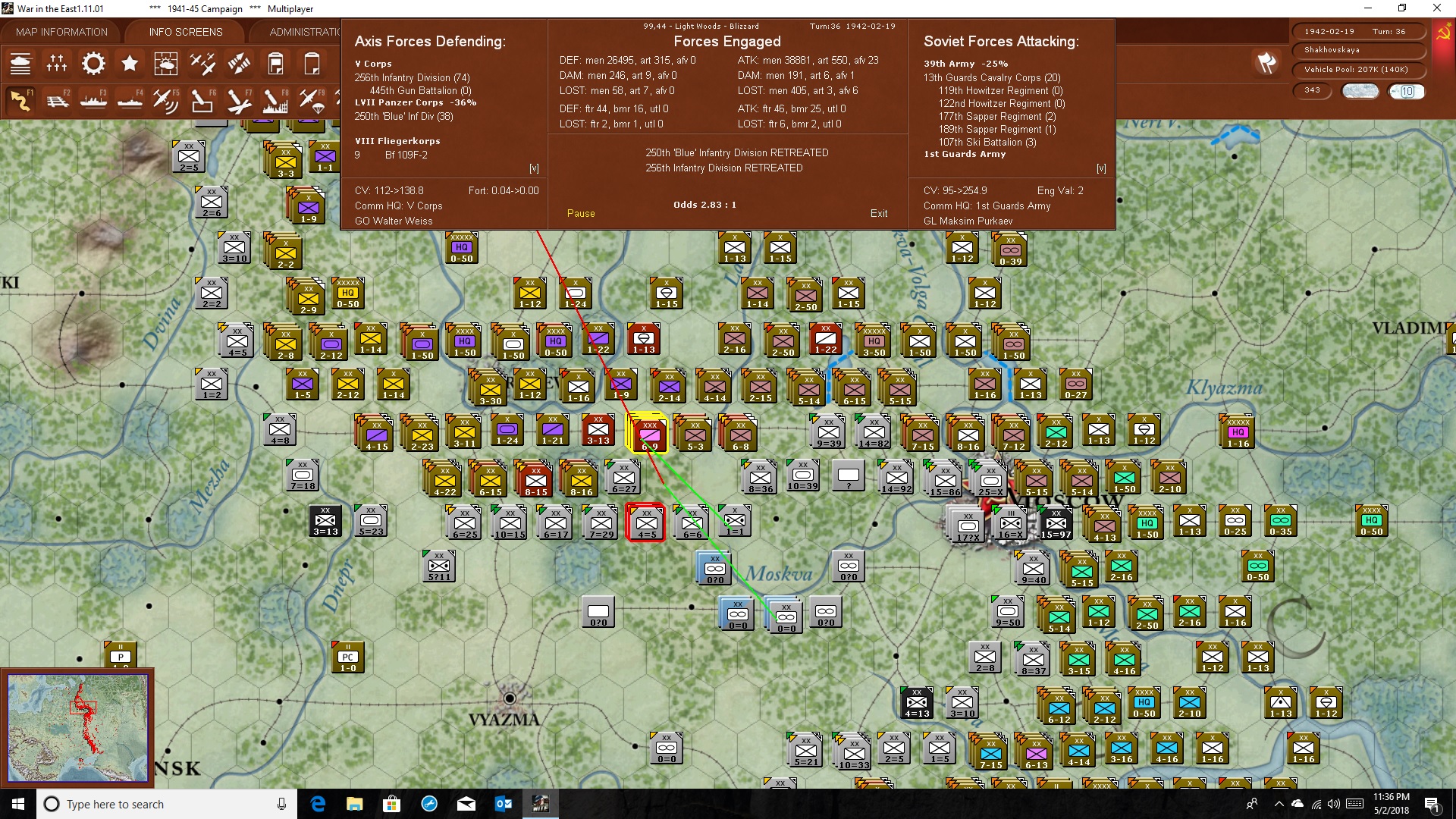Open the weather map icon
The width and height of the screenshot is (1456, 819).
(x=166, y=64)
